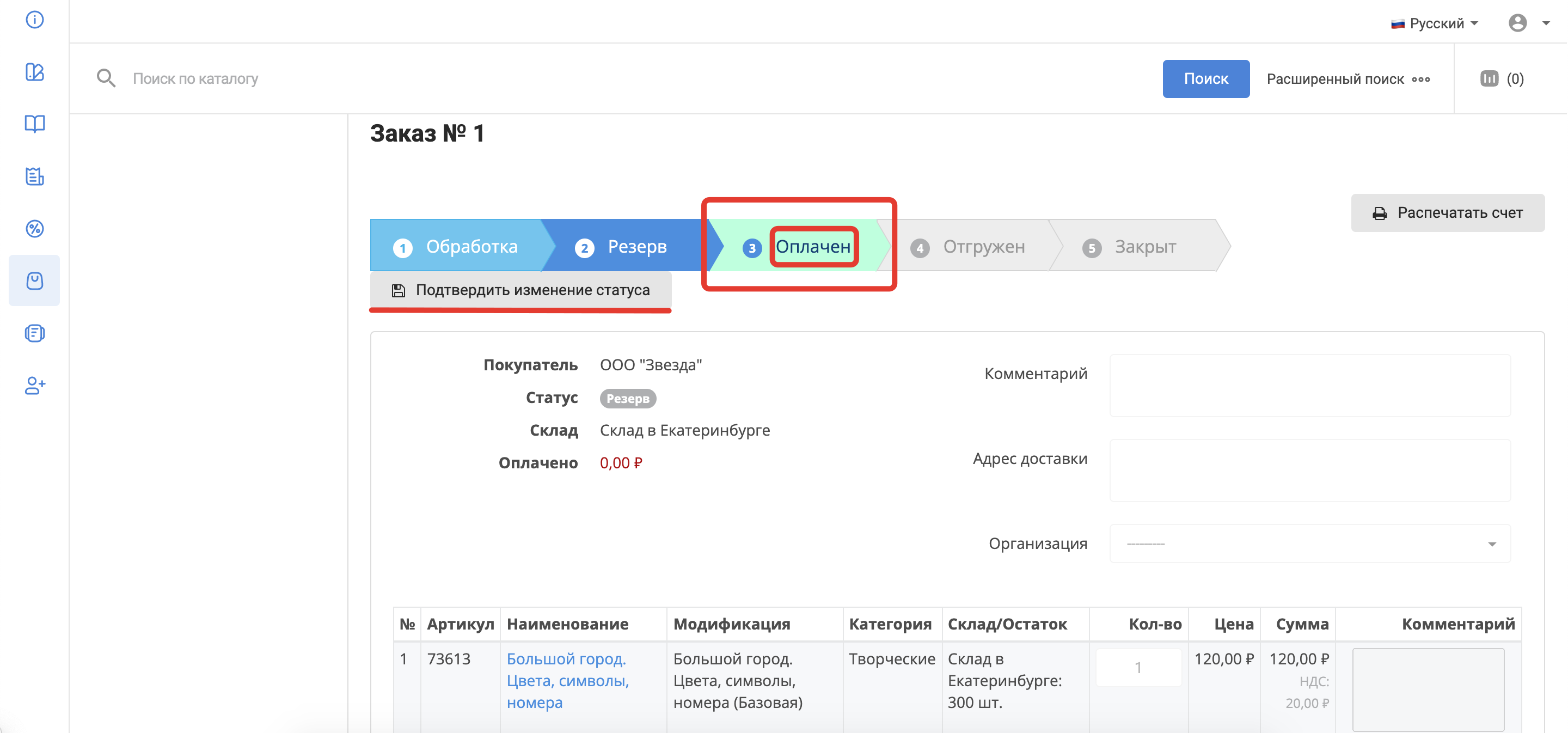Expand the user account menu
The width and height of the screenshot is (1568, 733).
click(x=1528, y=23)
